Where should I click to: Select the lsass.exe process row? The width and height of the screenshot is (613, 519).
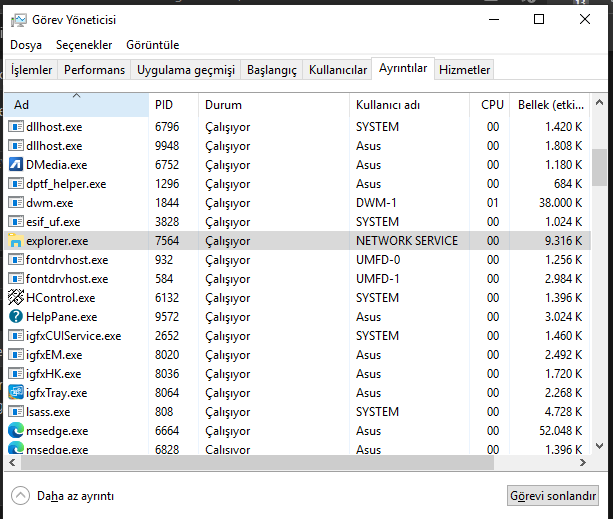pyautogui.click(x=250, y=412)
